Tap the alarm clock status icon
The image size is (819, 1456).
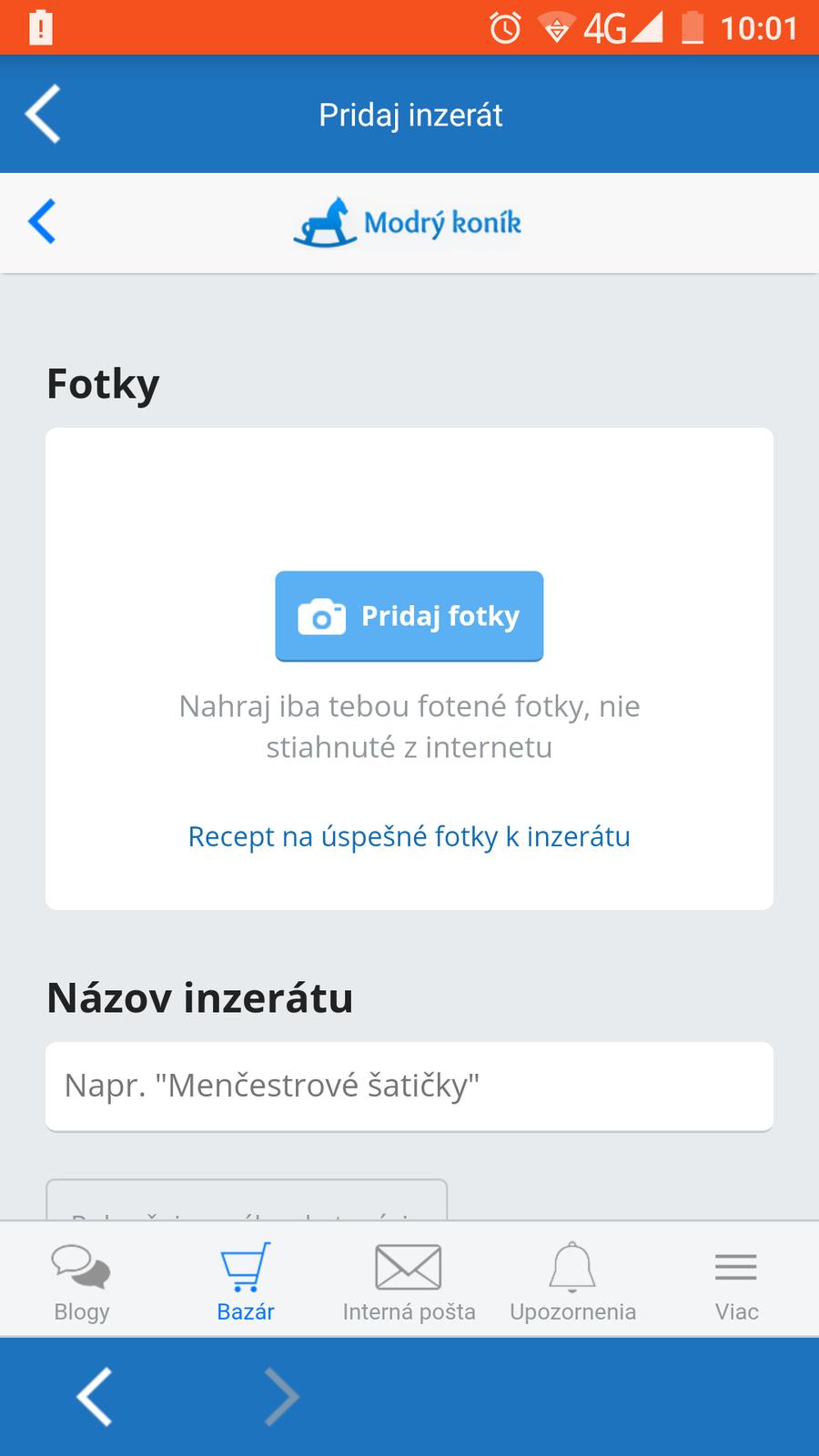coord(505,28)
